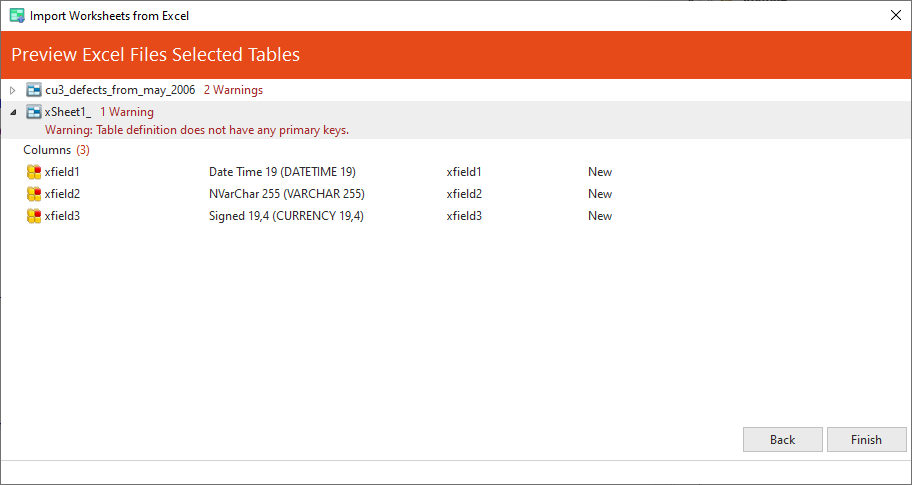Select Signed 19,4 CURRENCY type of xfield3

pyautogui.click(x=286, y=216)
